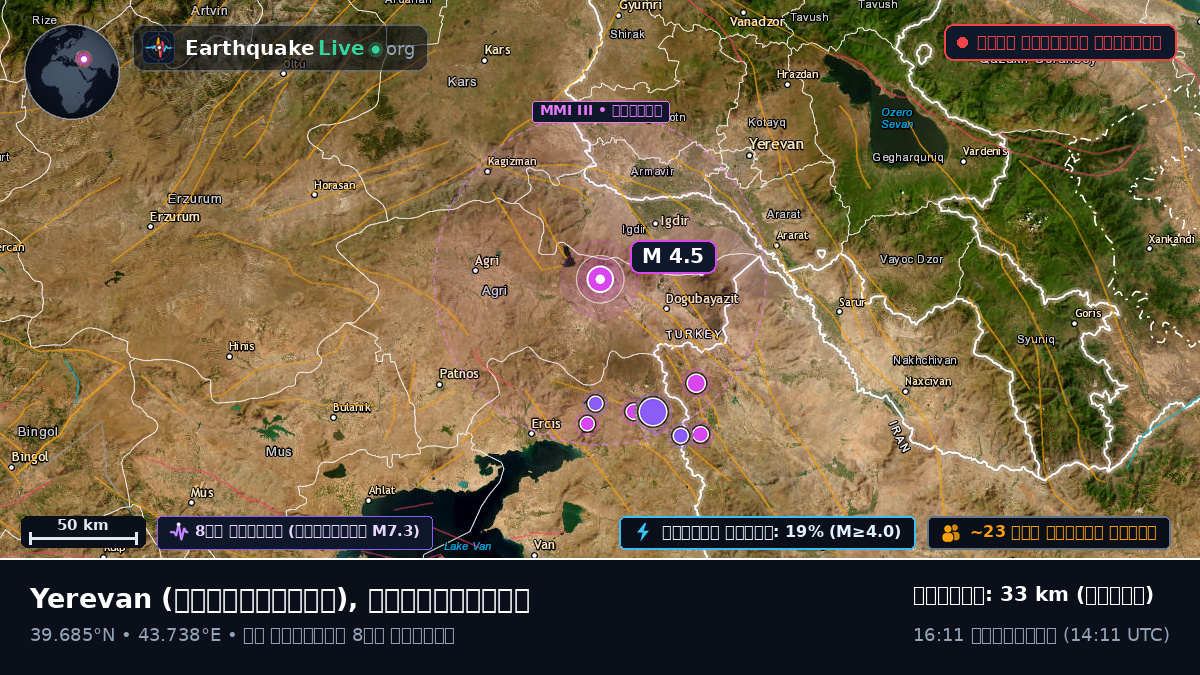Click the Lake Van water label
1200x675 pixels.
468,546
